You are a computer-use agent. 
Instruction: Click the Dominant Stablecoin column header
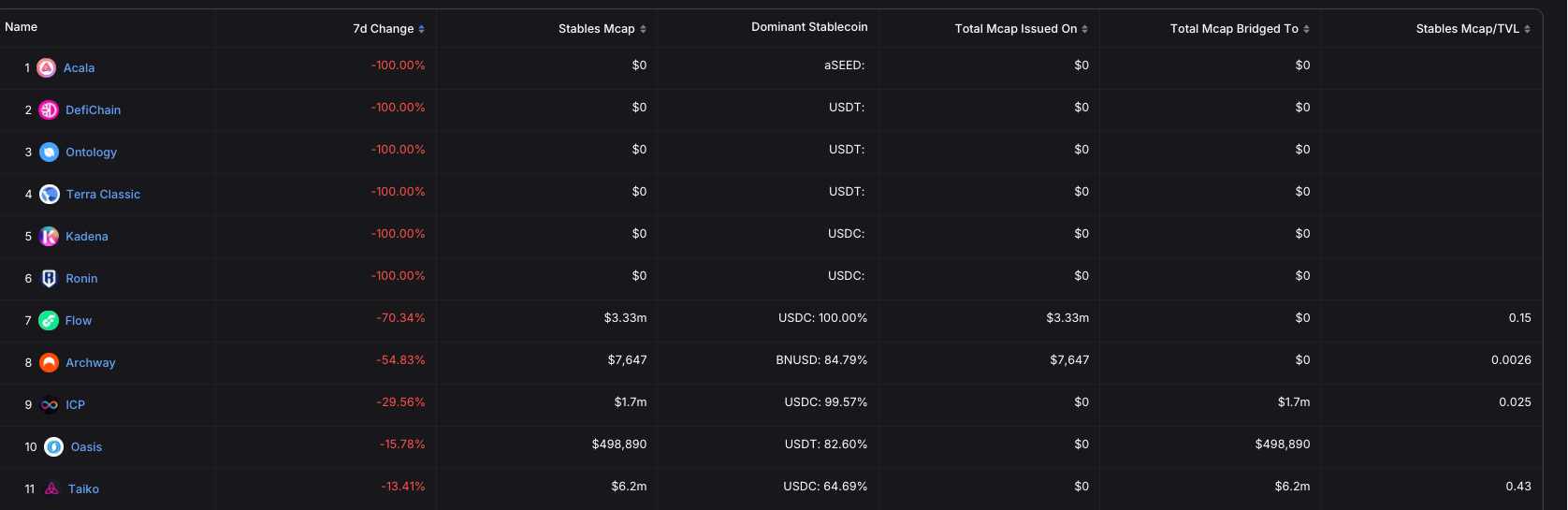tap(809, 27)
